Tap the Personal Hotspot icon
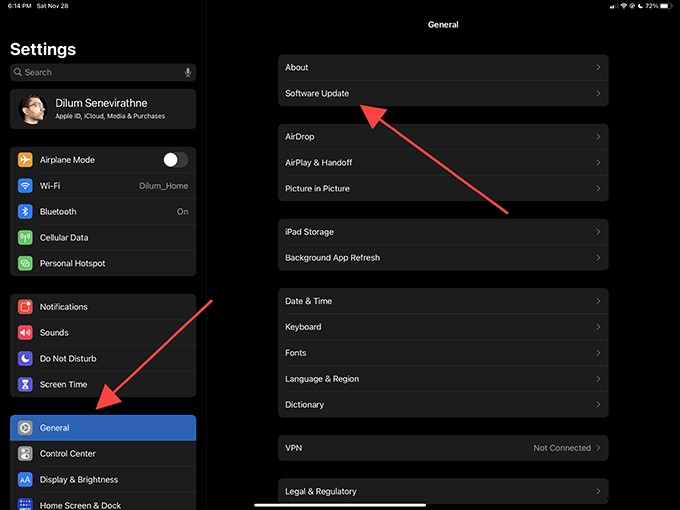The width and height of the screenshot is (680, 510). pos(25,263)
